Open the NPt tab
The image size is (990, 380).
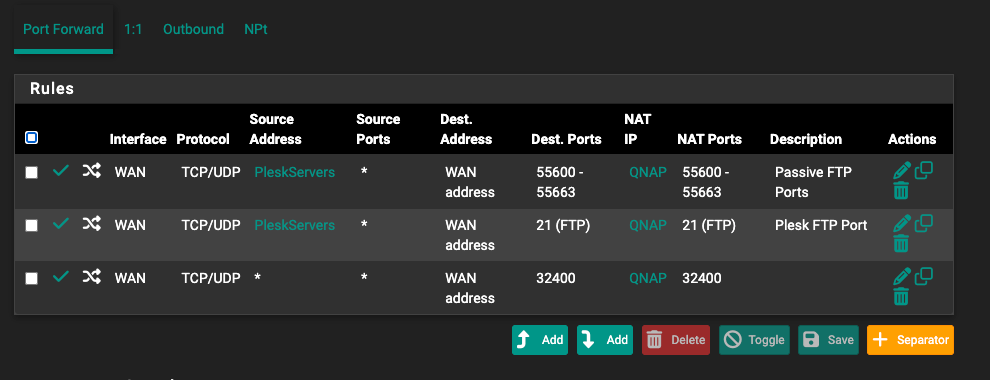(256, 29)
